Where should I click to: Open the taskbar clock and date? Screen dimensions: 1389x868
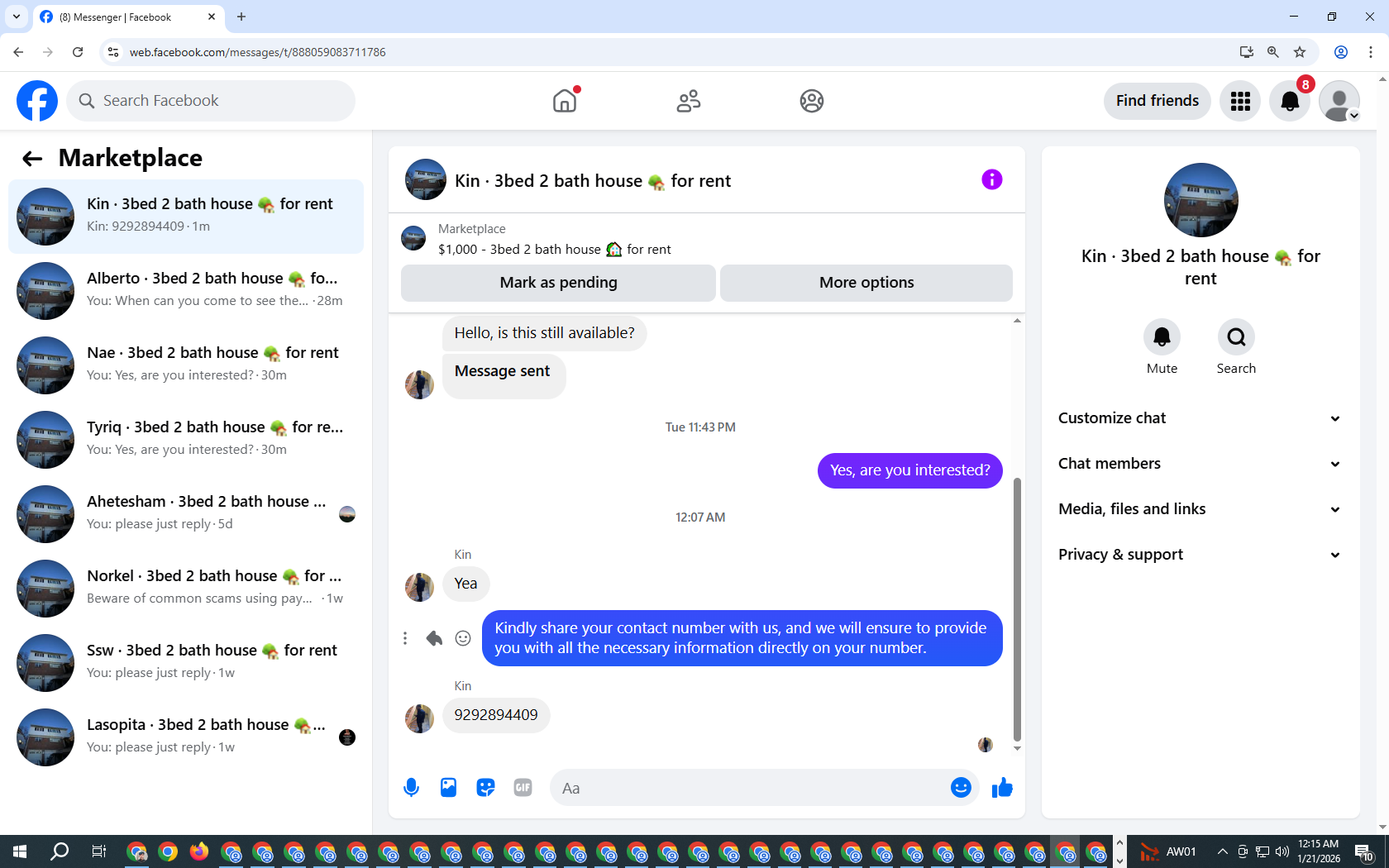pos(1319,851)
